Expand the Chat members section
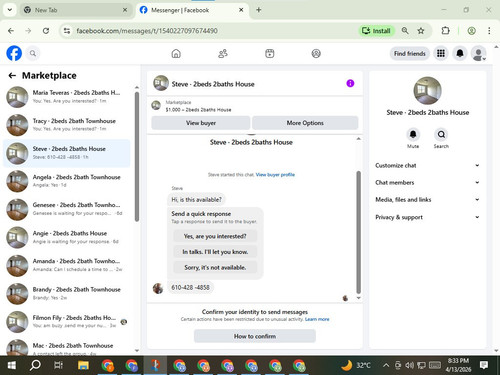The width and height of the screenshot is (500, 375). (x=427, y=182)
